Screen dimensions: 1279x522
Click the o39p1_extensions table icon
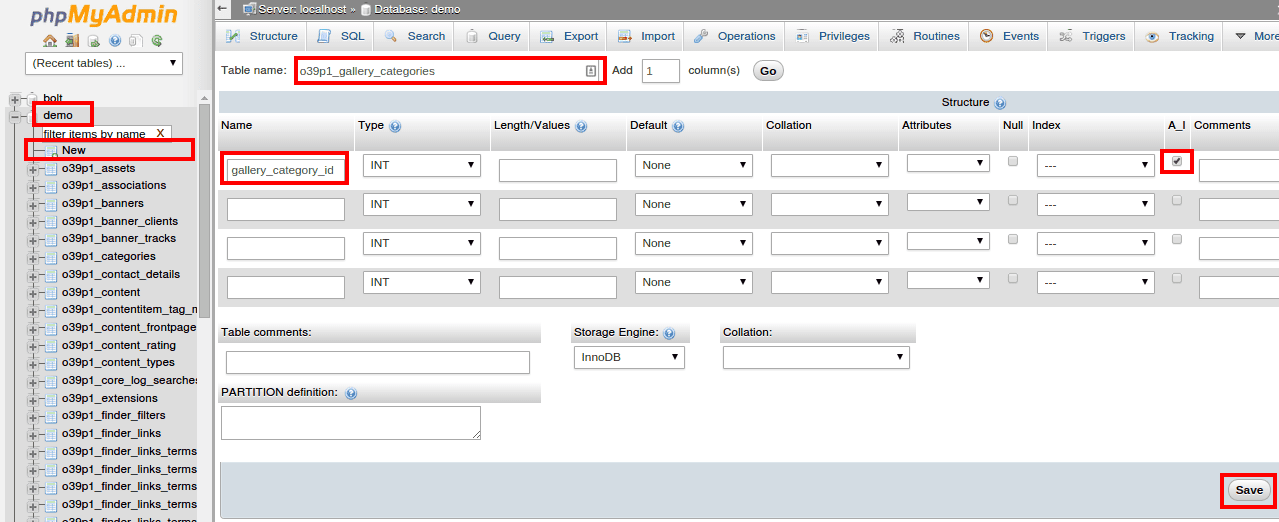coord(51,399)
